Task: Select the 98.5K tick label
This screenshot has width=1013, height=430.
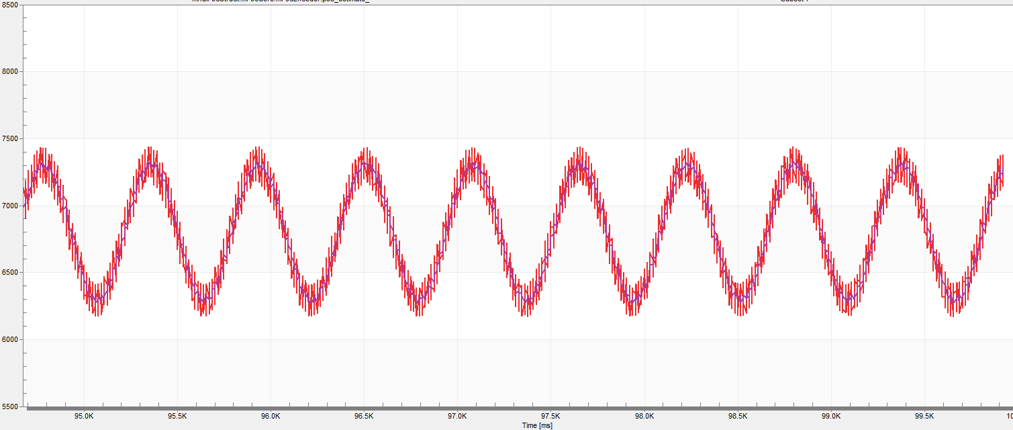Action: pos(738,416)
